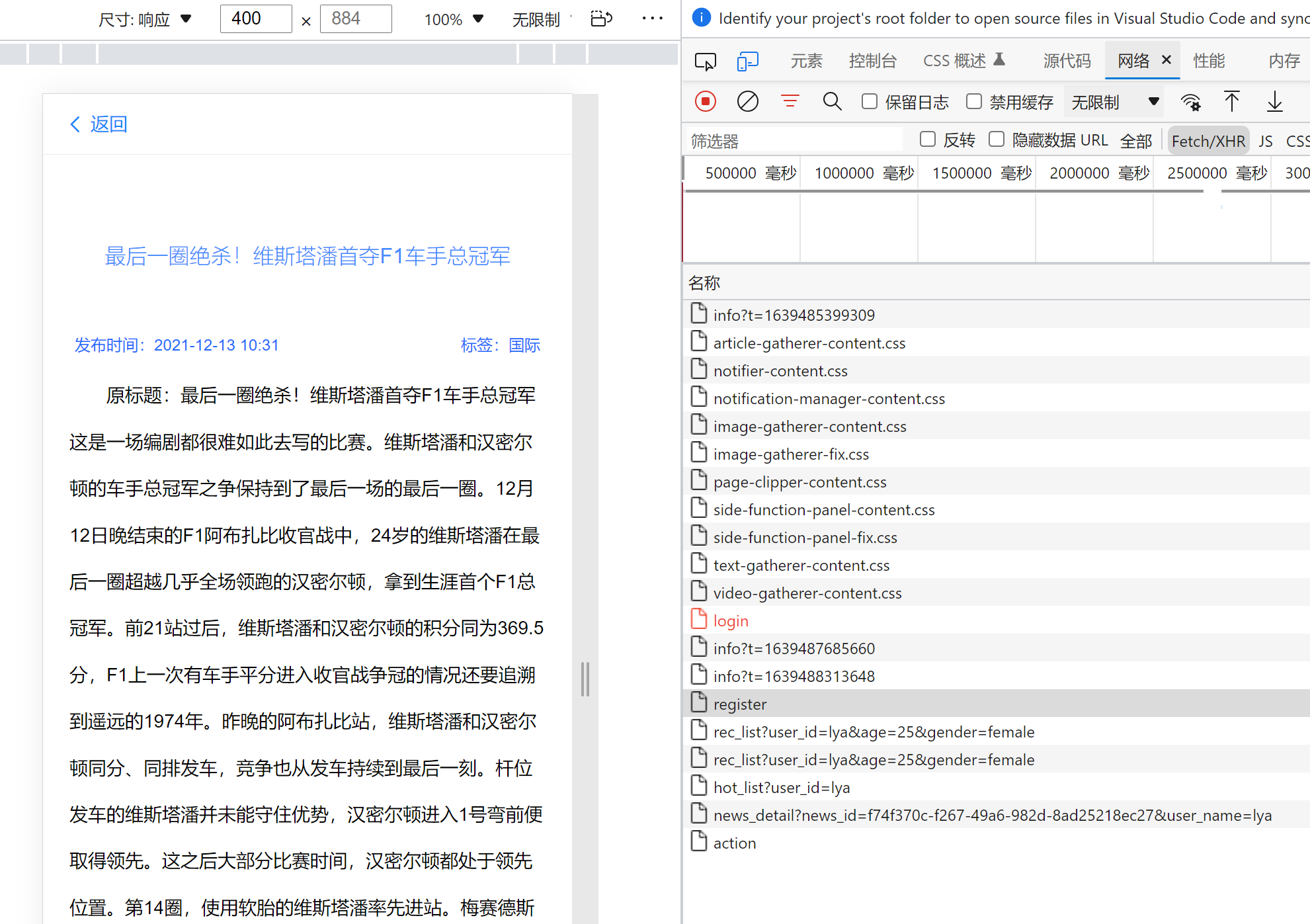Open network conditions wifi-gear icon
The image size is (1310, 924).
point(1191,102)
